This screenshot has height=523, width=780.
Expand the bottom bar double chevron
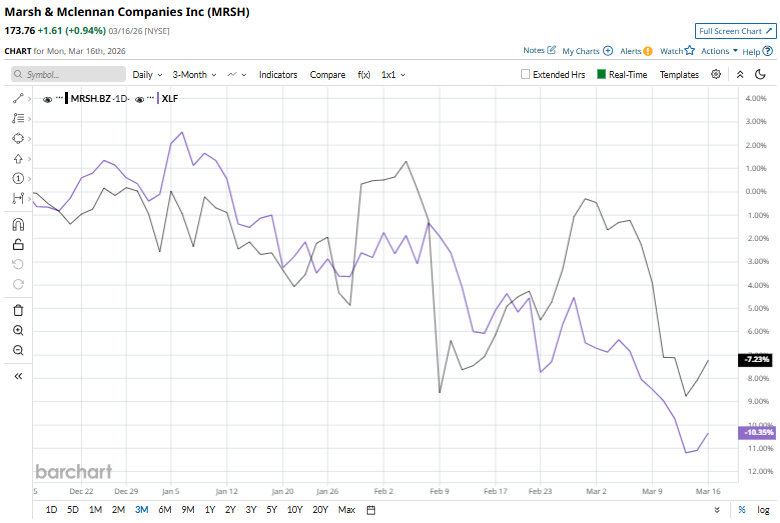tap(717, 510)
